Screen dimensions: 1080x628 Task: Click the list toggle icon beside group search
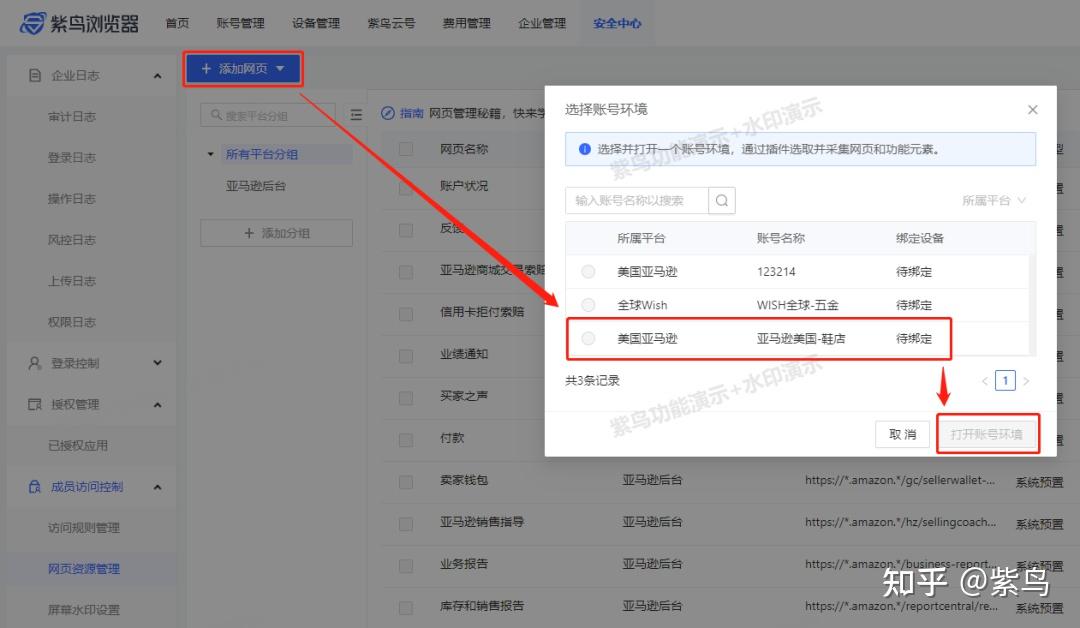356,115
